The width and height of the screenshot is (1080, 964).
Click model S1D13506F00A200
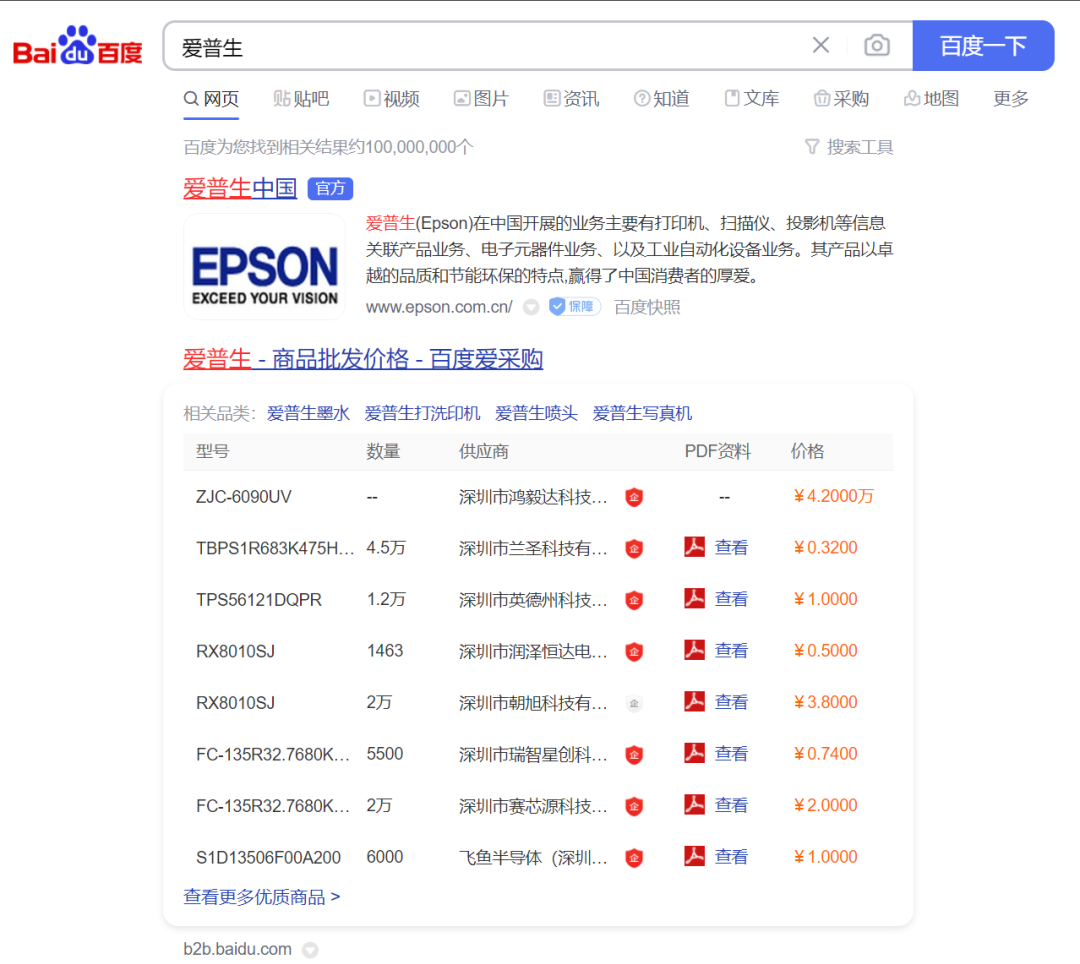coord(269,857)
